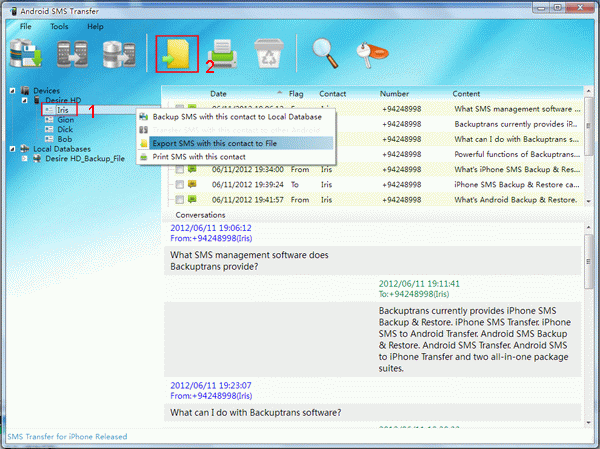This screenshot has width=600, height=449.
Task: Select contact Bob in the tree
Action: (65, 139)
